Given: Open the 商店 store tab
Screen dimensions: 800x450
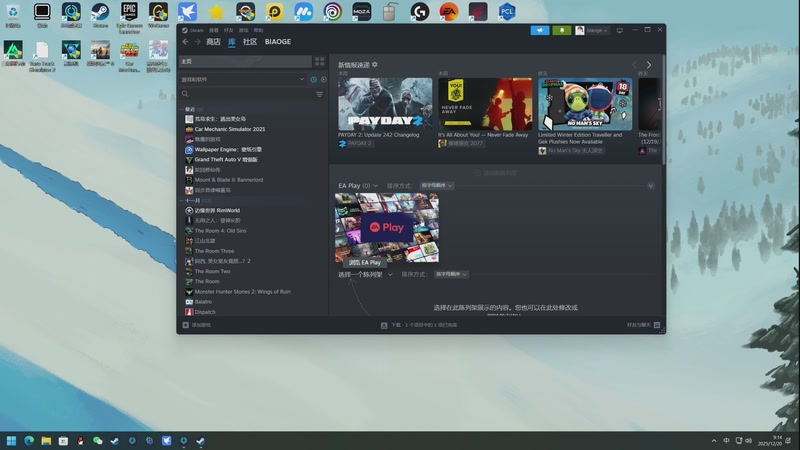Looking at the screenshot, I should [213, 42].
